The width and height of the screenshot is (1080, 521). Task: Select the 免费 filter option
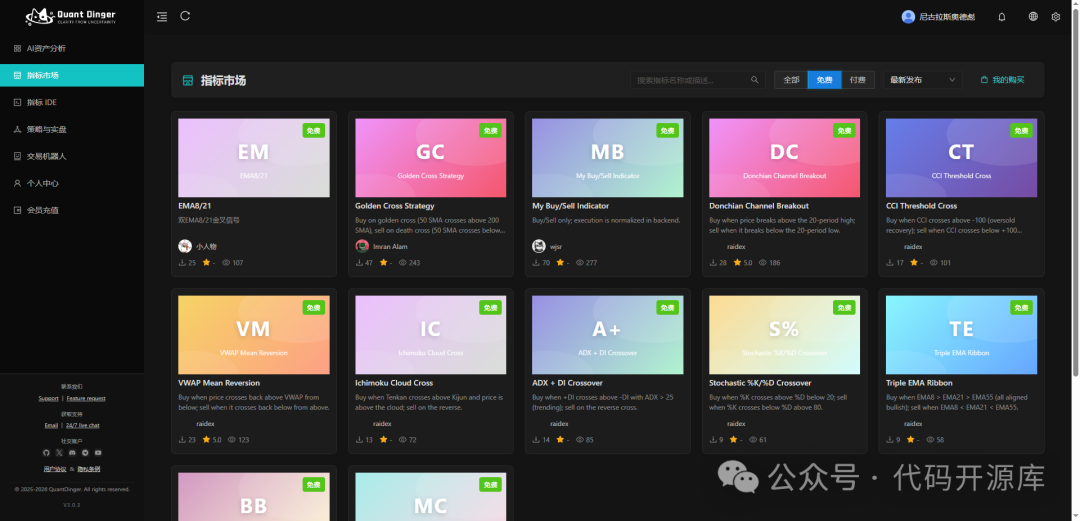tap(824, 80)
